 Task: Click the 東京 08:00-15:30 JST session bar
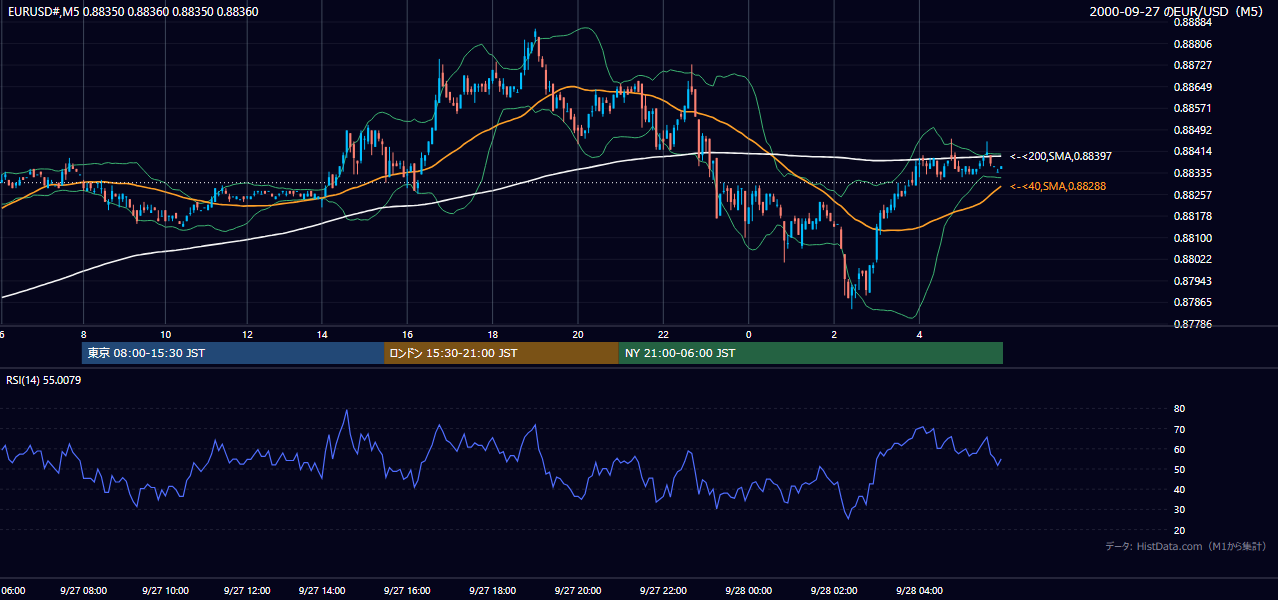pos(233,353)
